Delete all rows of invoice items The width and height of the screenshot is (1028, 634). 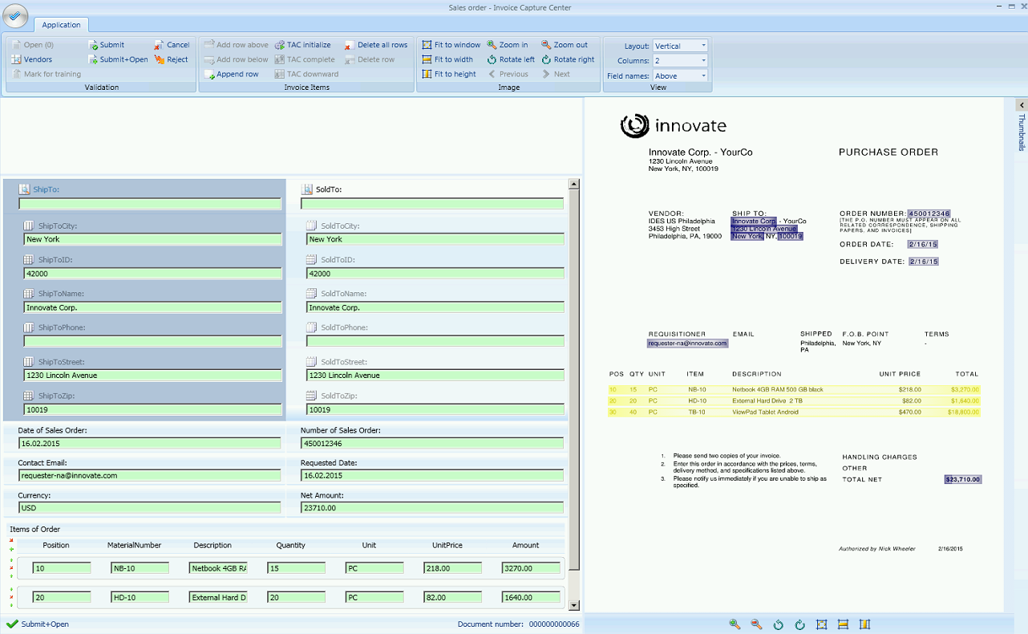(x=376, y=45)
